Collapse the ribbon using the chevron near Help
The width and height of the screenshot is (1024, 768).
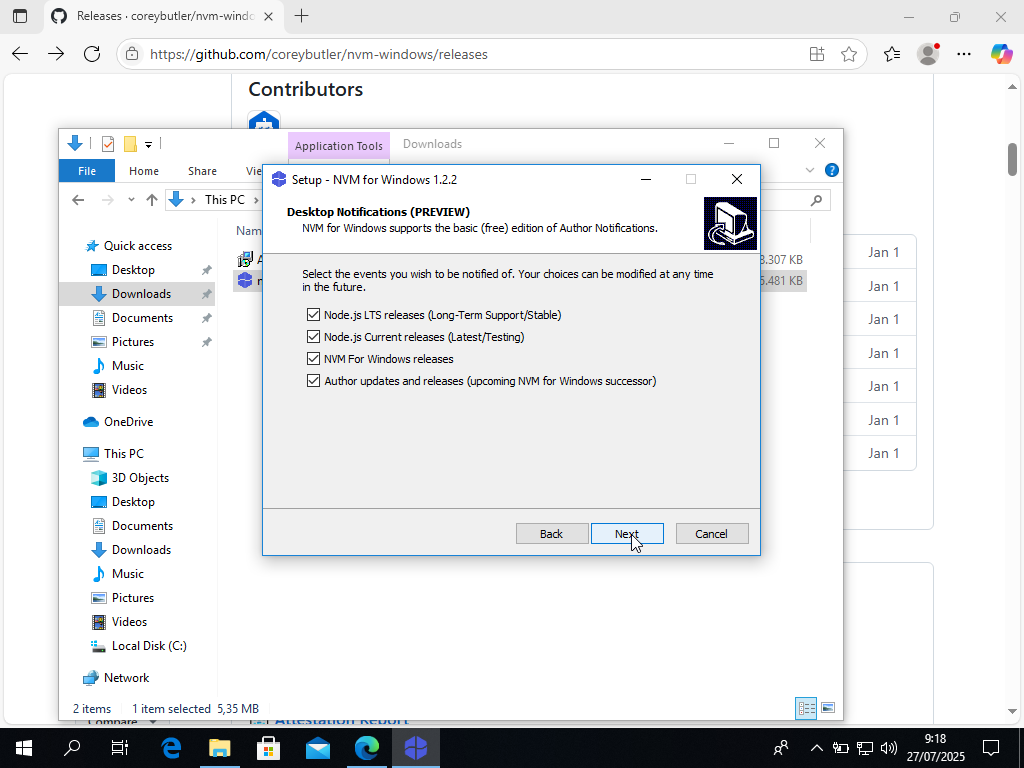click(810, 170)
